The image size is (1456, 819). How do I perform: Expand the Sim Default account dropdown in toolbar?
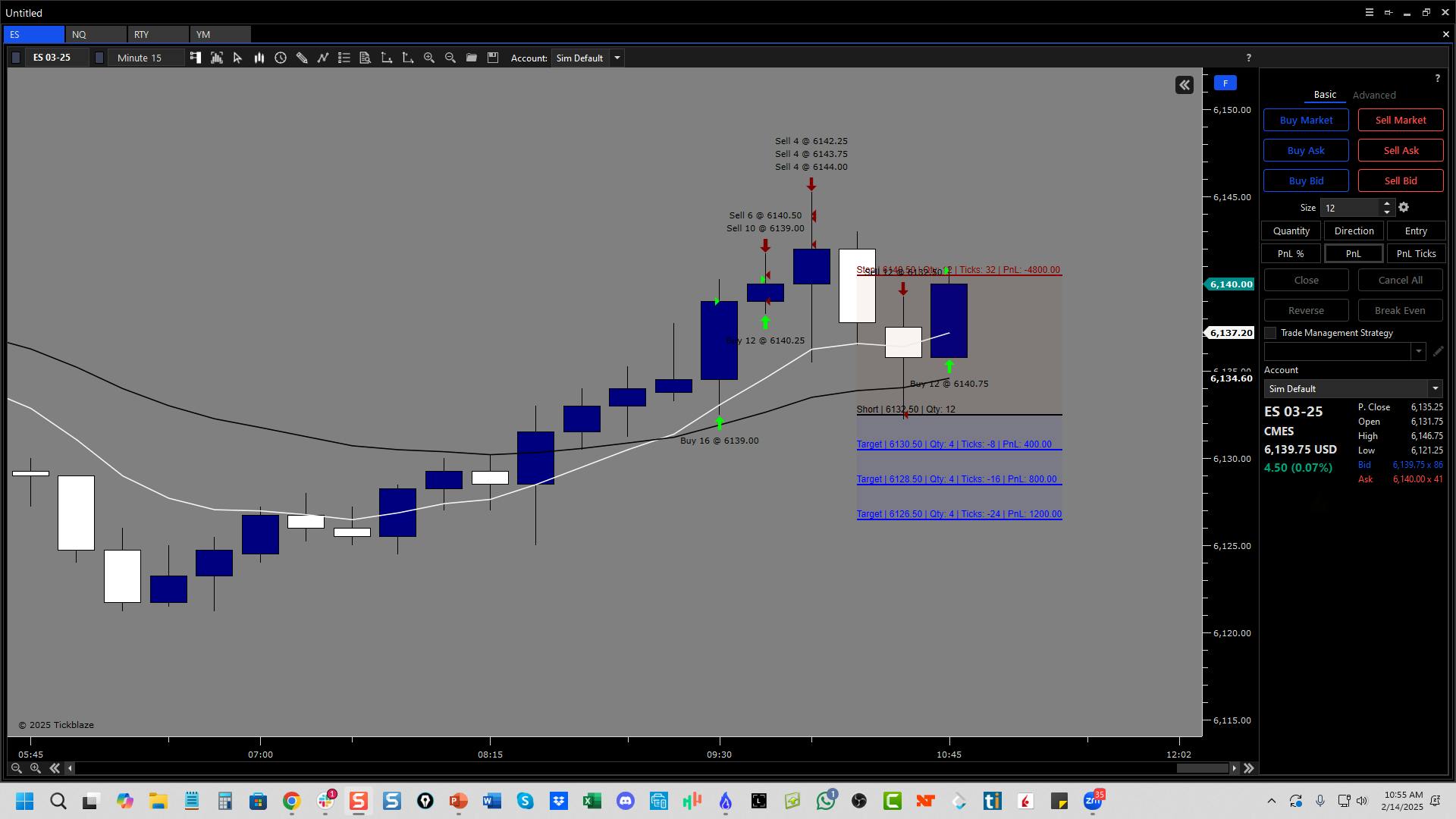pyautogui.click(x=617, y=58)
